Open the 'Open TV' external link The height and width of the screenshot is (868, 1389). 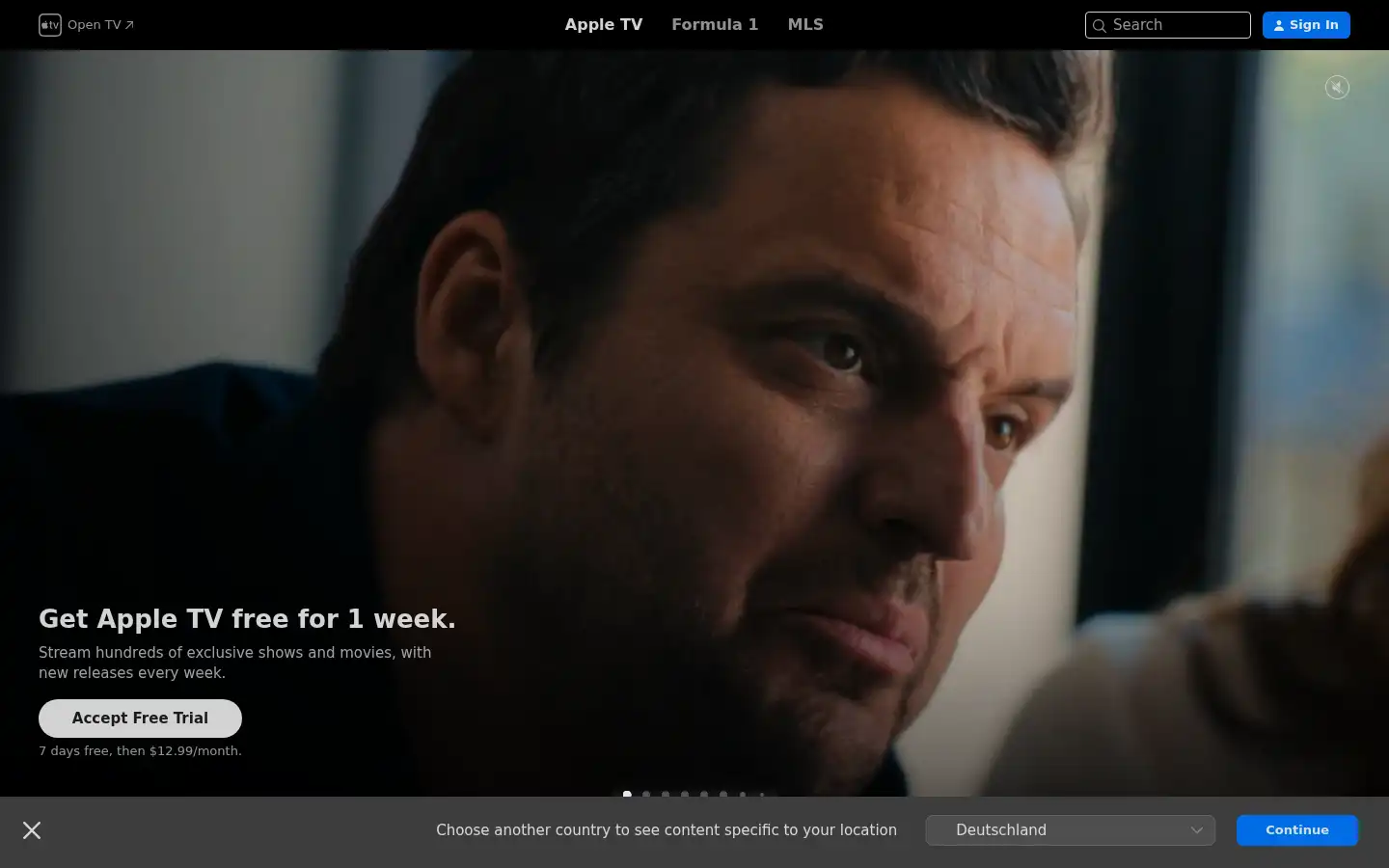[x=100, y=25]
